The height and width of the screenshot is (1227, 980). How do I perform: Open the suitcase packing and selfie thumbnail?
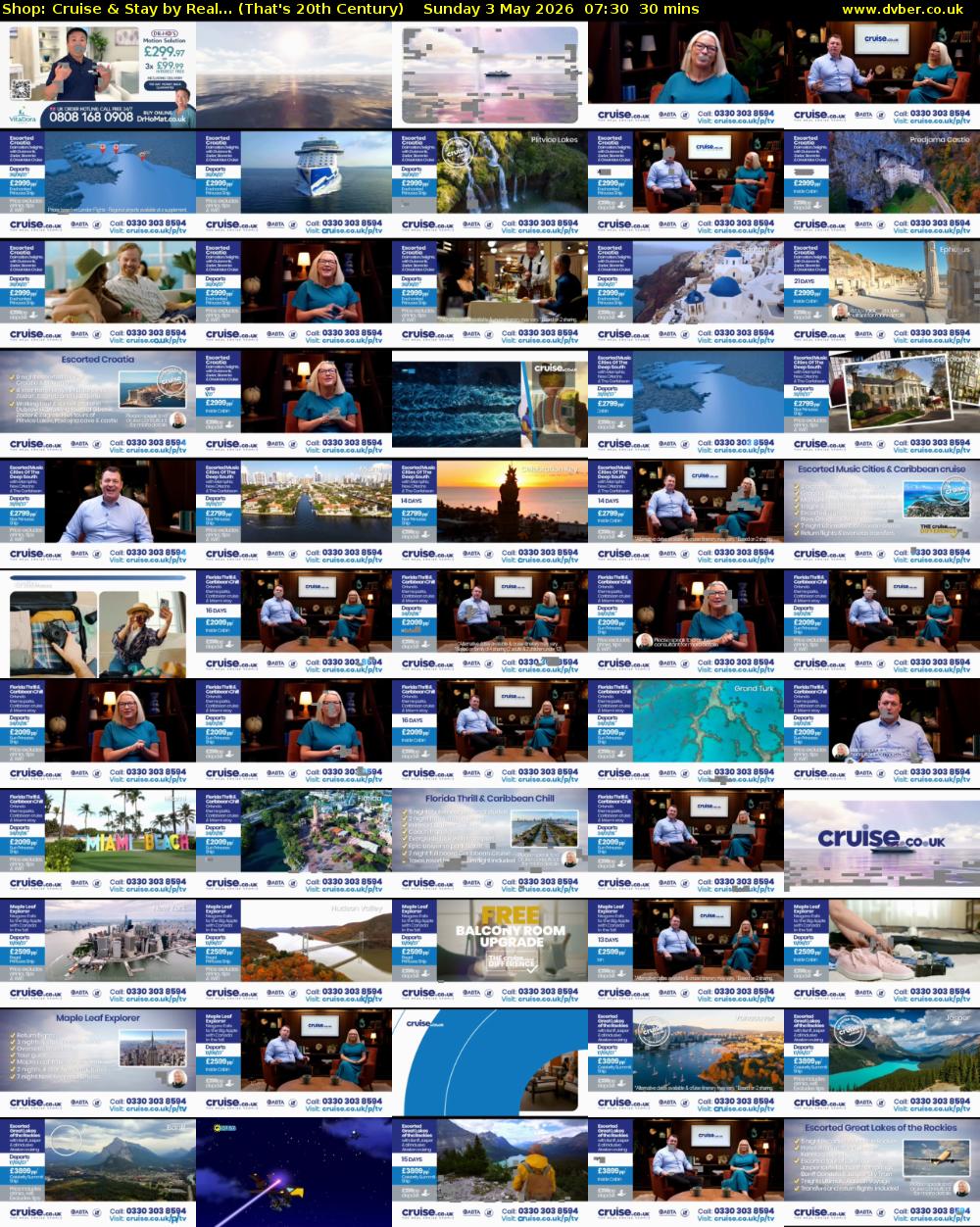98,624
